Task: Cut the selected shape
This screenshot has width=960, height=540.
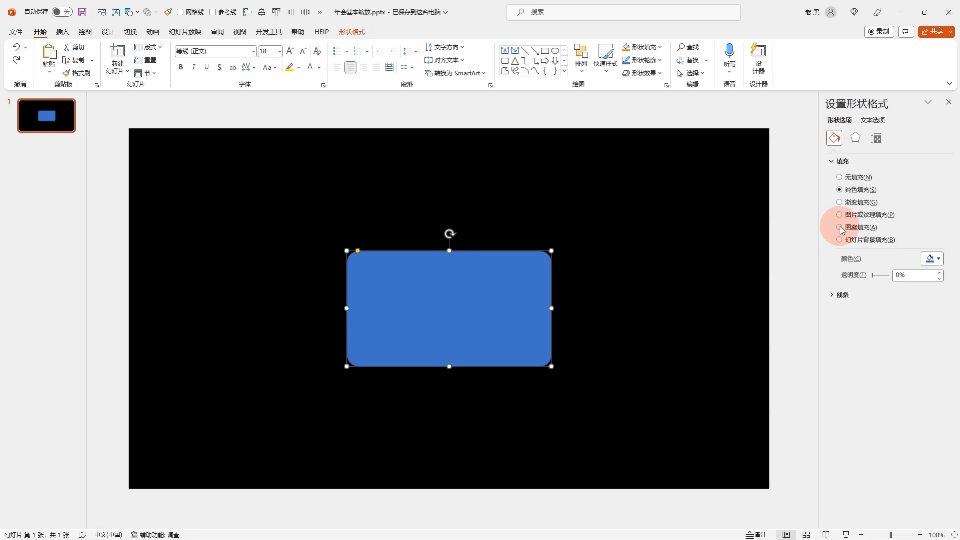Action: tap(74, 47)
